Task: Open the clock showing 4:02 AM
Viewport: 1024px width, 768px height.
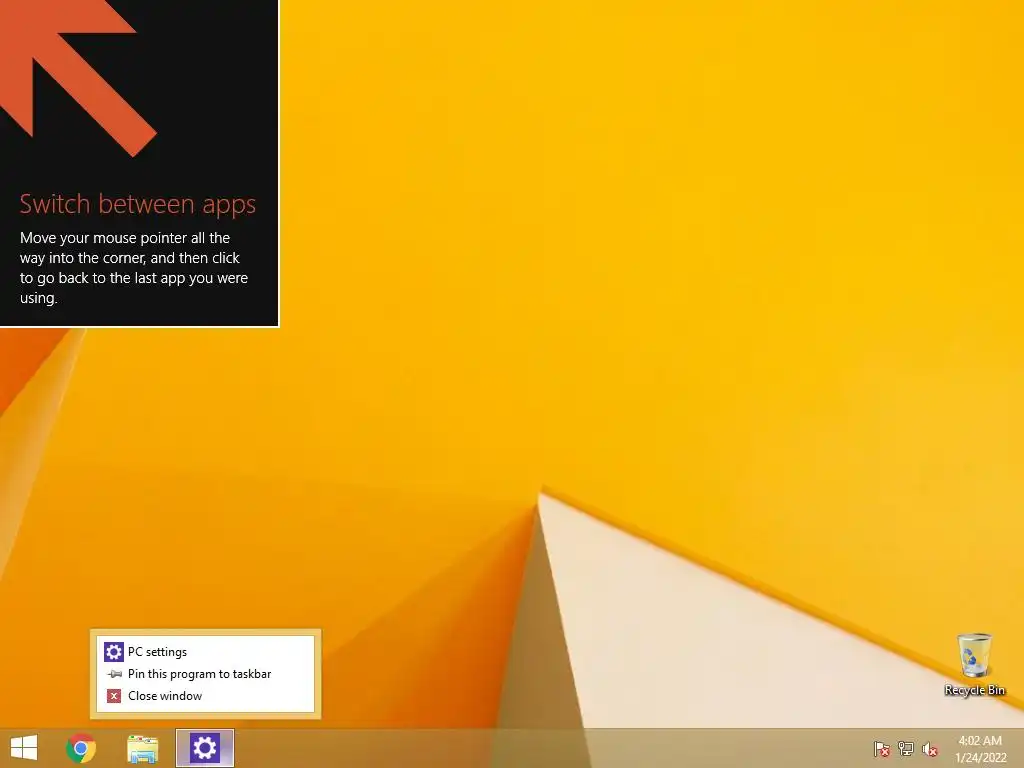Action: pyautogui.click(x=980, y=748)
